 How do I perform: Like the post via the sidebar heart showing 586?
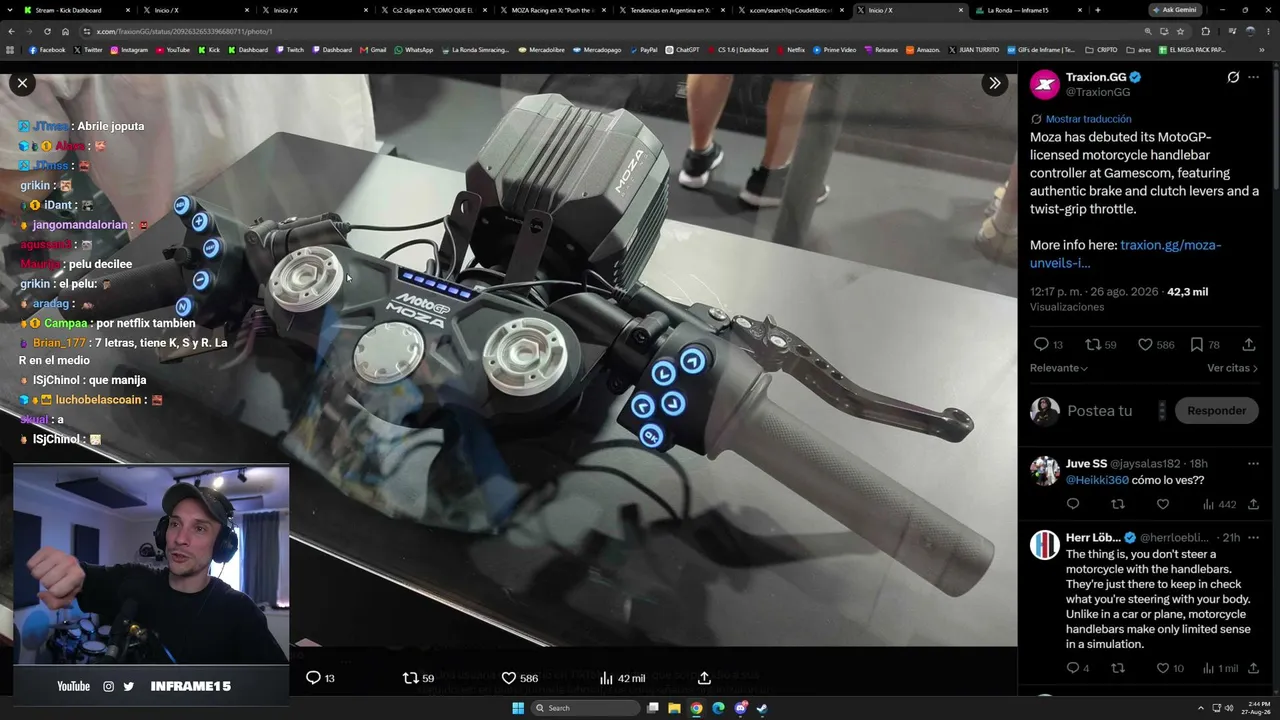[1155, 344]
